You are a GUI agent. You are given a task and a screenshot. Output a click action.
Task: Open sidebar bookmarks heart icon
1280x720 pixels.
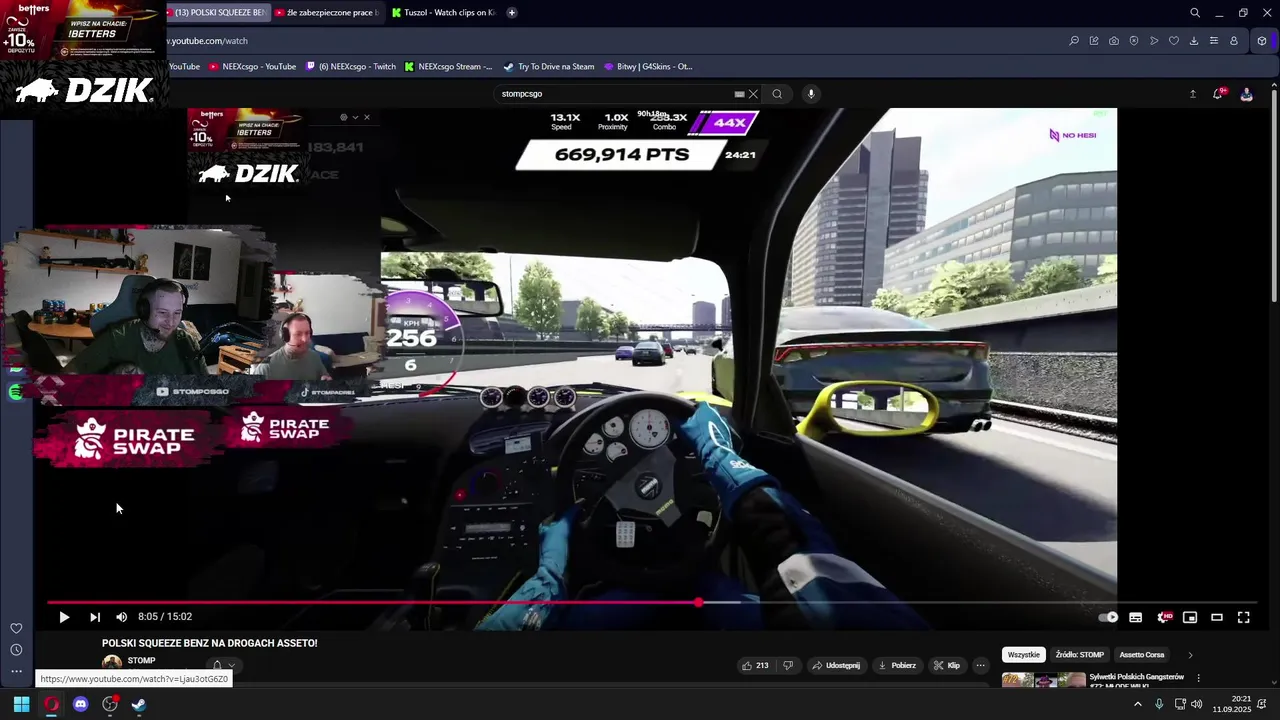pos(16,628)
